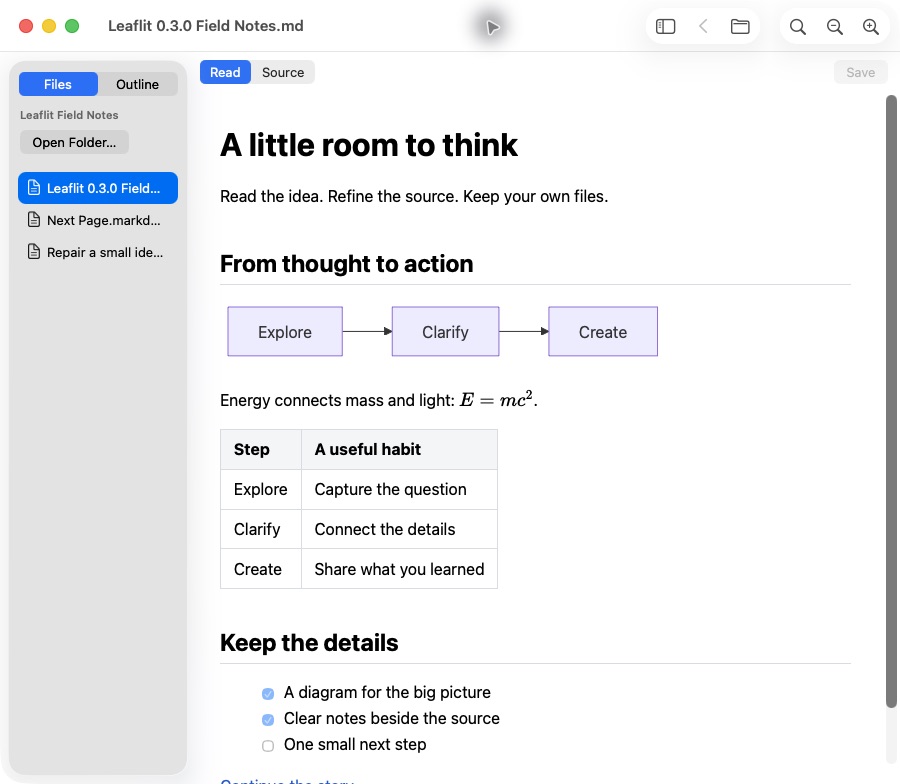Click the 'Clarify' table row cell
Screen dimensions: 900x784
[261, 529]
